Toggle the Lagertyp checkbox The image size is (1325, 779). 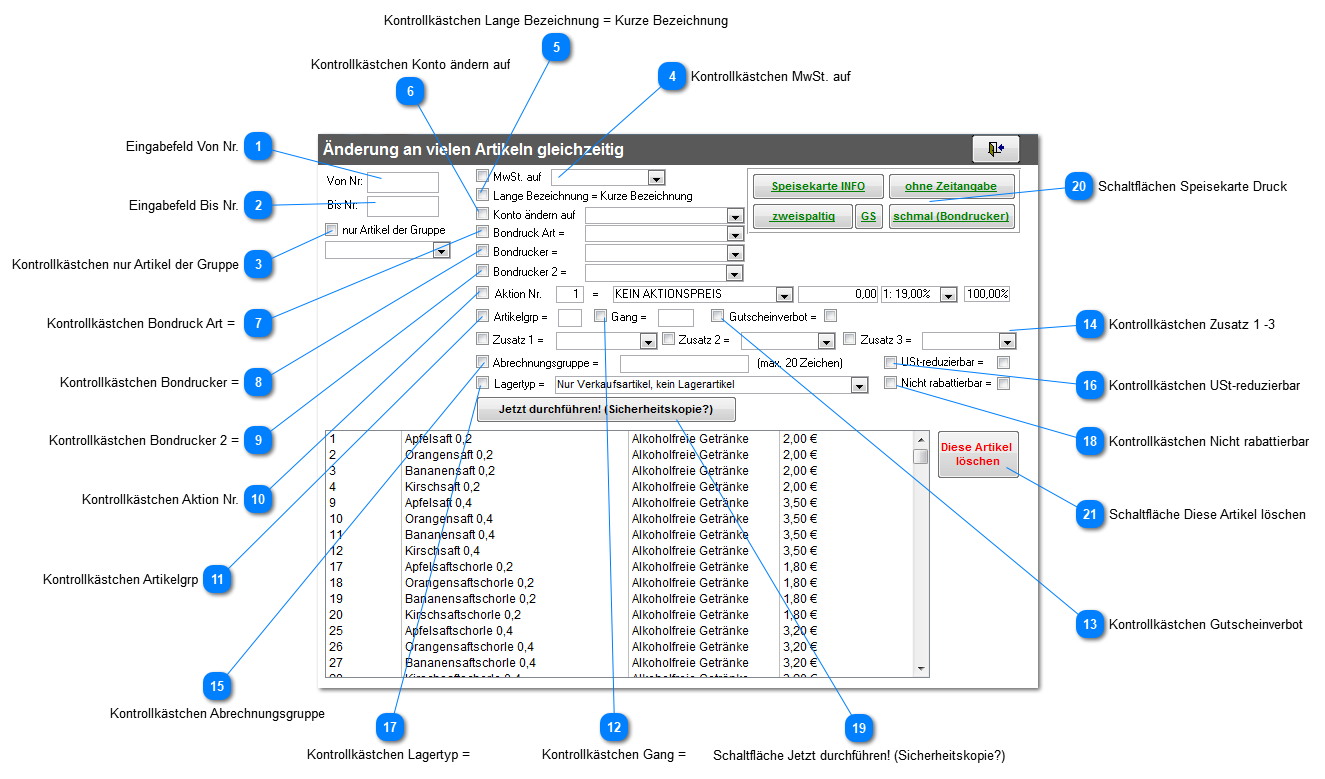coord(483,383)
